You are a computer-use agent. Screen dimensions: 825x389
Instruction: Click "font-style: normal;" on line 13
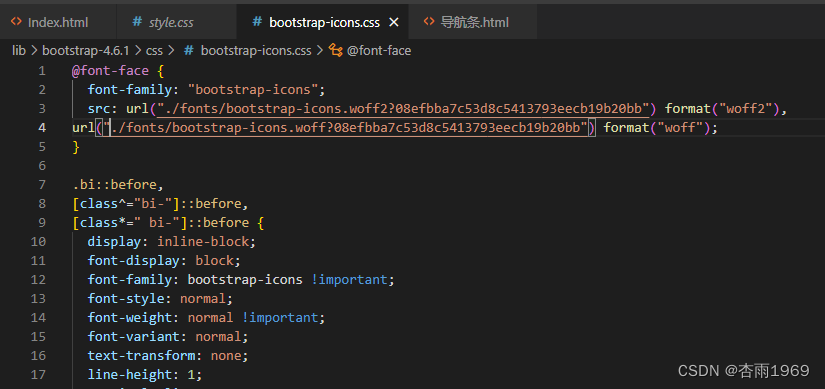click(160, 298)
